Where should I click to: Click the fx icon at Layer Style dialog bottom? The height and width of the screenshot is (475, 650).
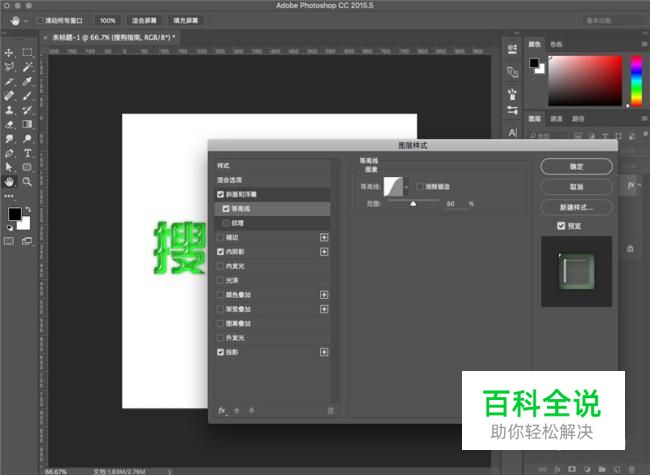[222, 410]
